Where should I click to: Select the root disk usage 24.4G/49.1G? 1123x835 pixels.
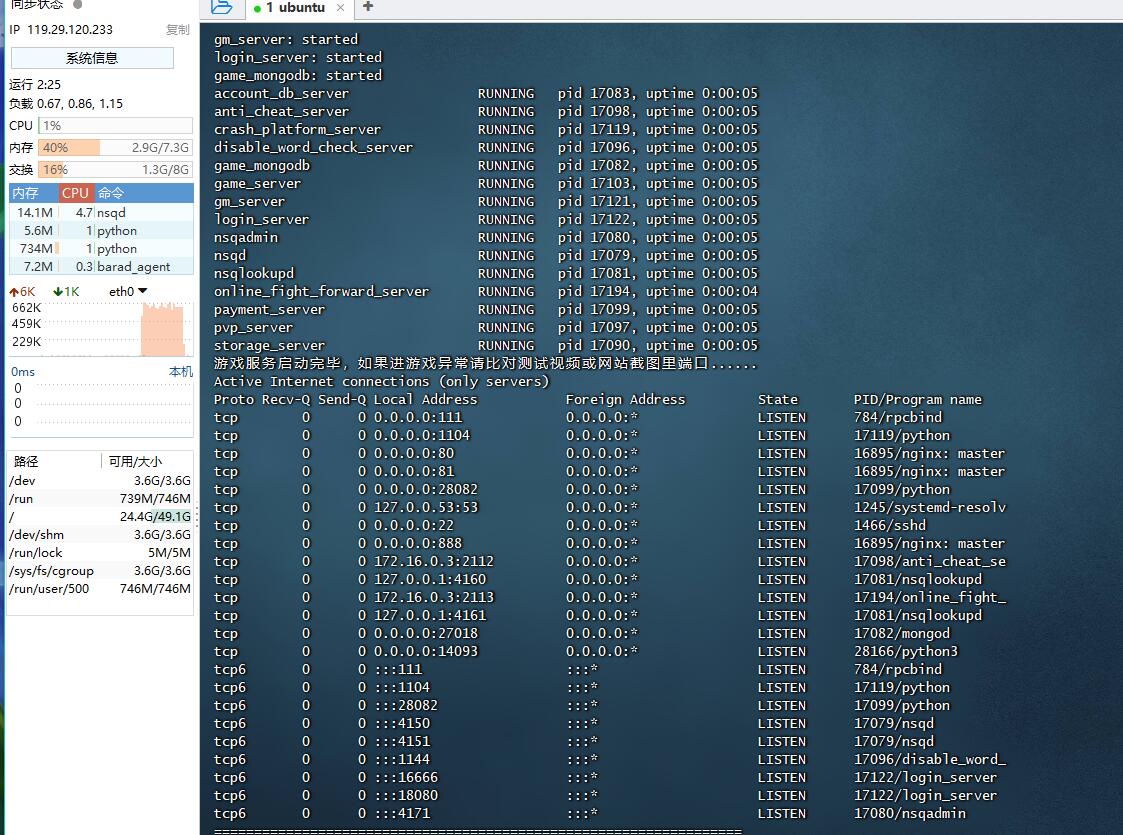coord(100,516)
